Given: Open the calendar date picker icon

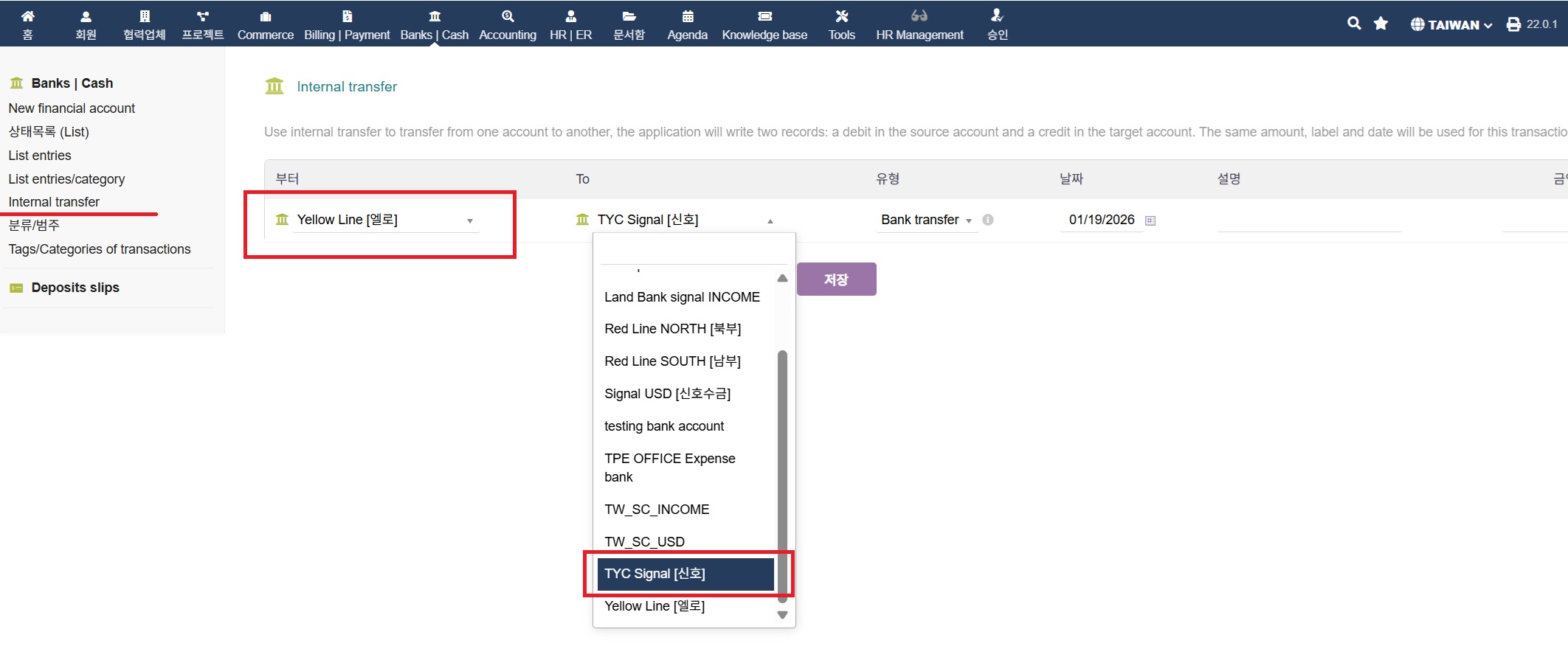Looking at the screenshot, I should (x=1150, y=220).
